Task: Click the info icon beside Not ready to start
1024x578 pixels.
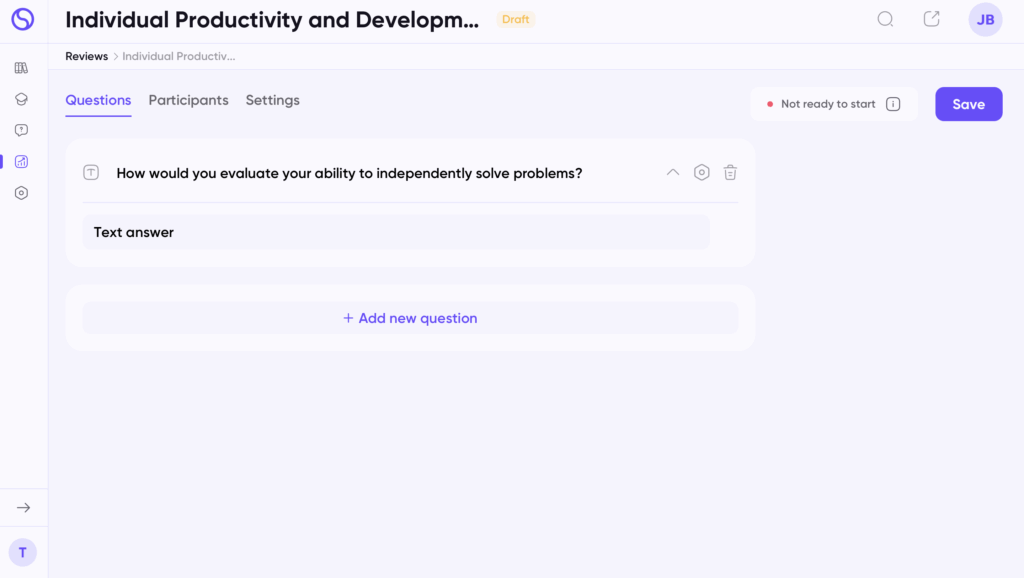Action: (893, 104)
